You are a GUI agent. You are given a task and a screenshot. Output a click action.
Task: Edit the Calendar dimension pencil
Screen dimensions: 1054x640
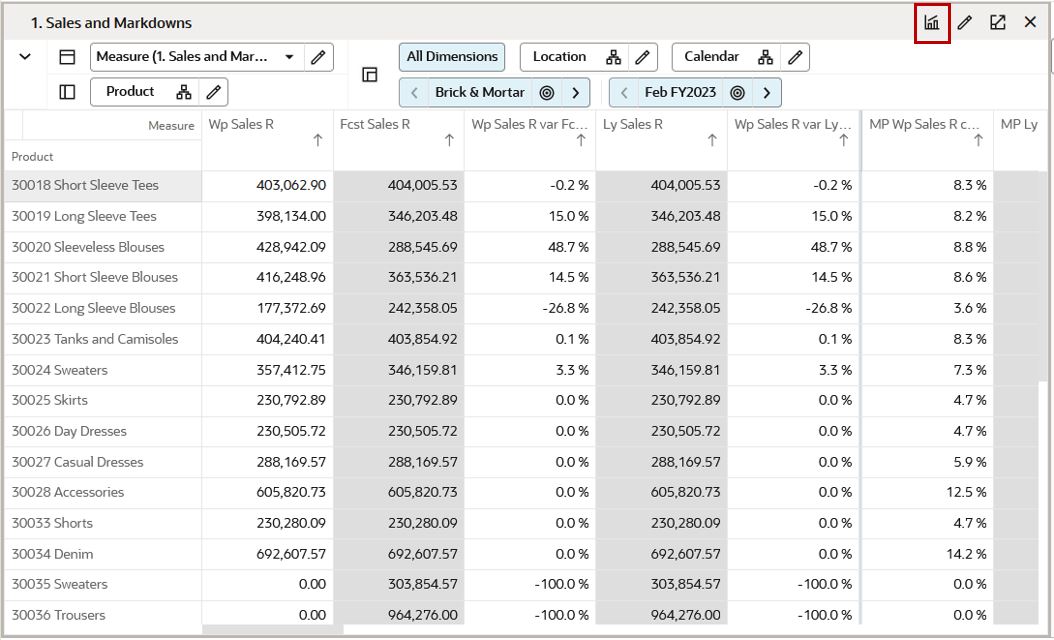[x=795, y=57]
